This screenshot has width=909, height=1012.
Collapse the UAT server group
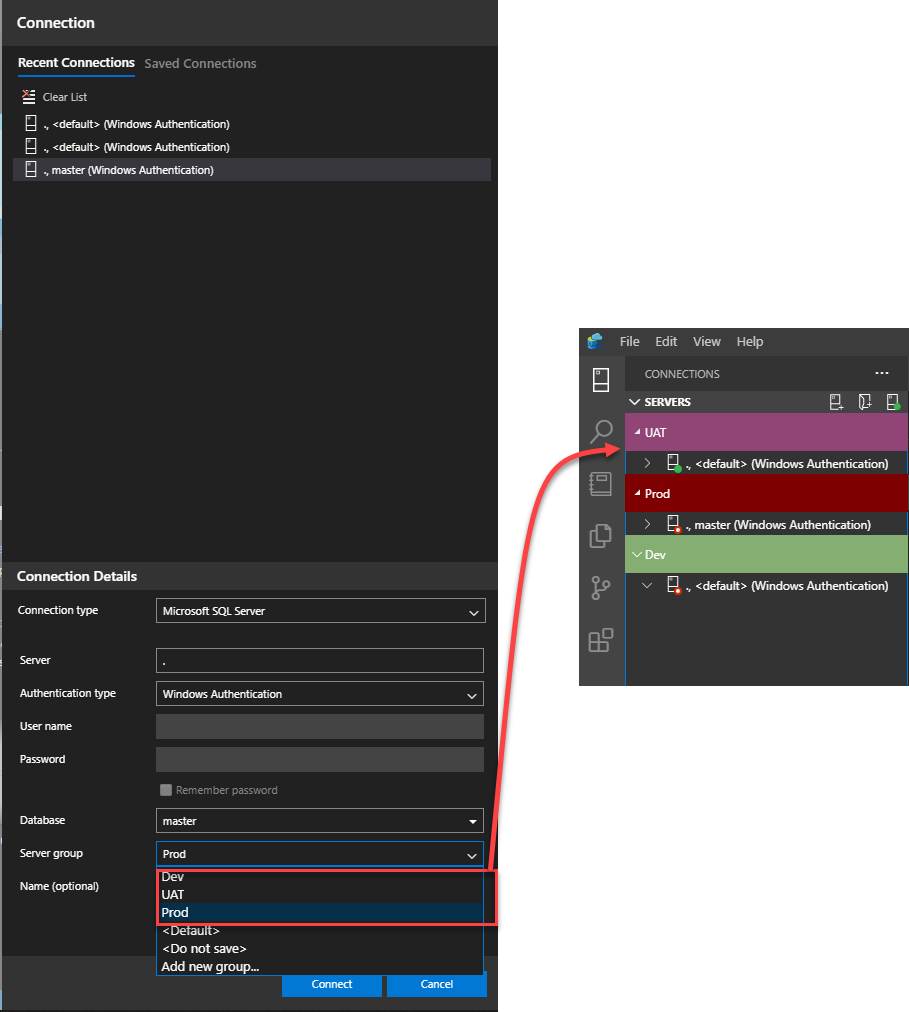click(x=637, y=432)
